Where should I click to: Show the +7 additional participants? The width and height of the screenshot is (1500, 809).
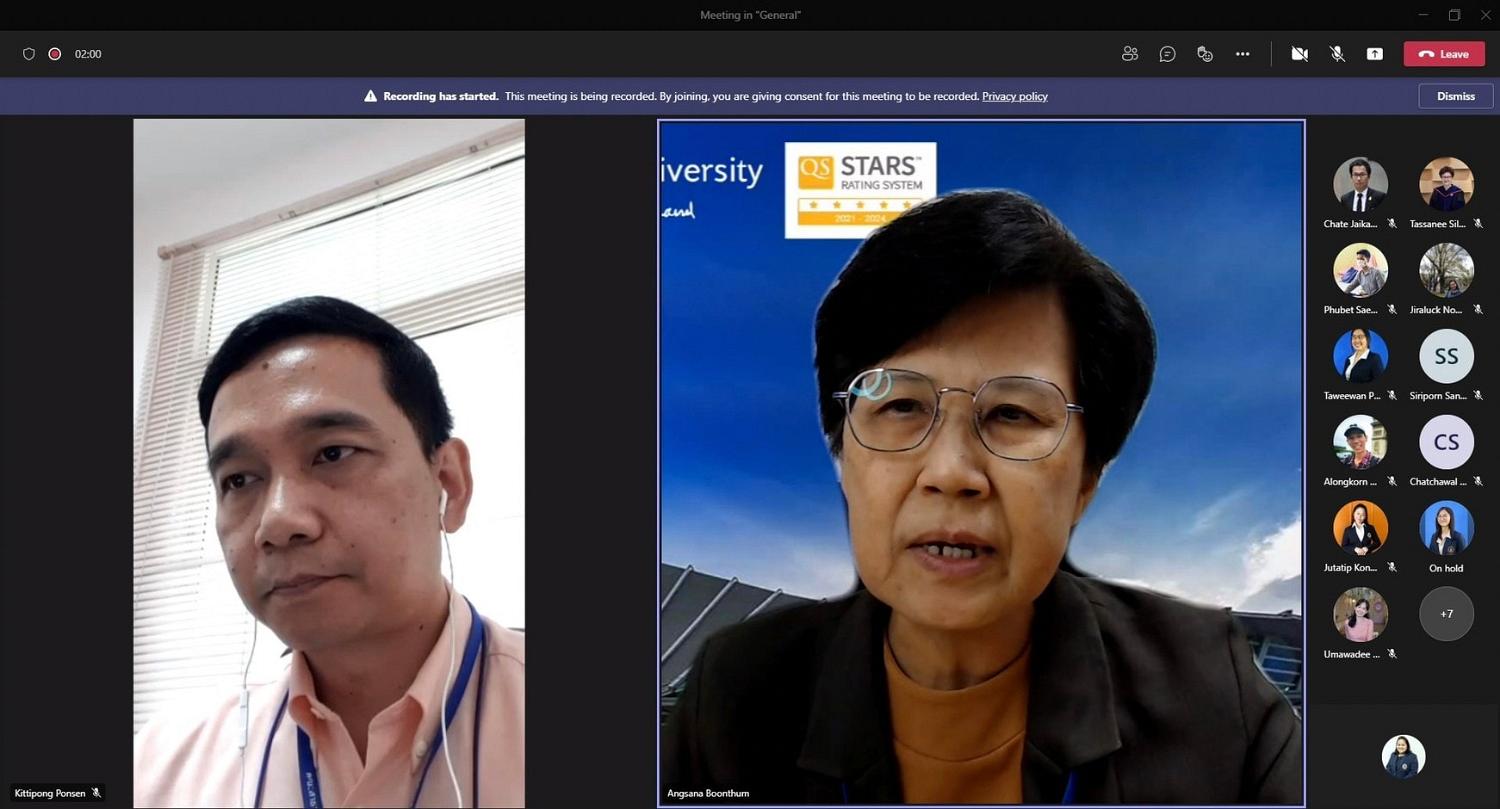(x=1447, y=614)
